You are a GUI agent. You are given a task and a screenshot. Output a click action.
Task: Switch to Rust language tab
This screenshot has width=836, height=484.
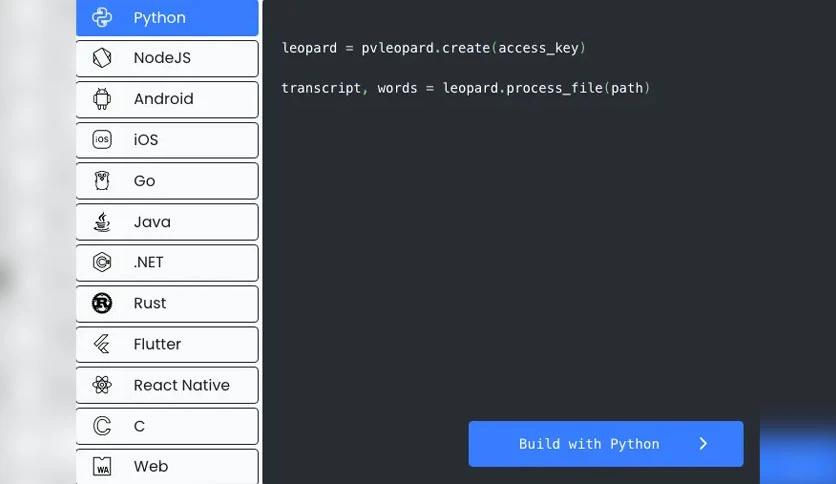point(167,304)
